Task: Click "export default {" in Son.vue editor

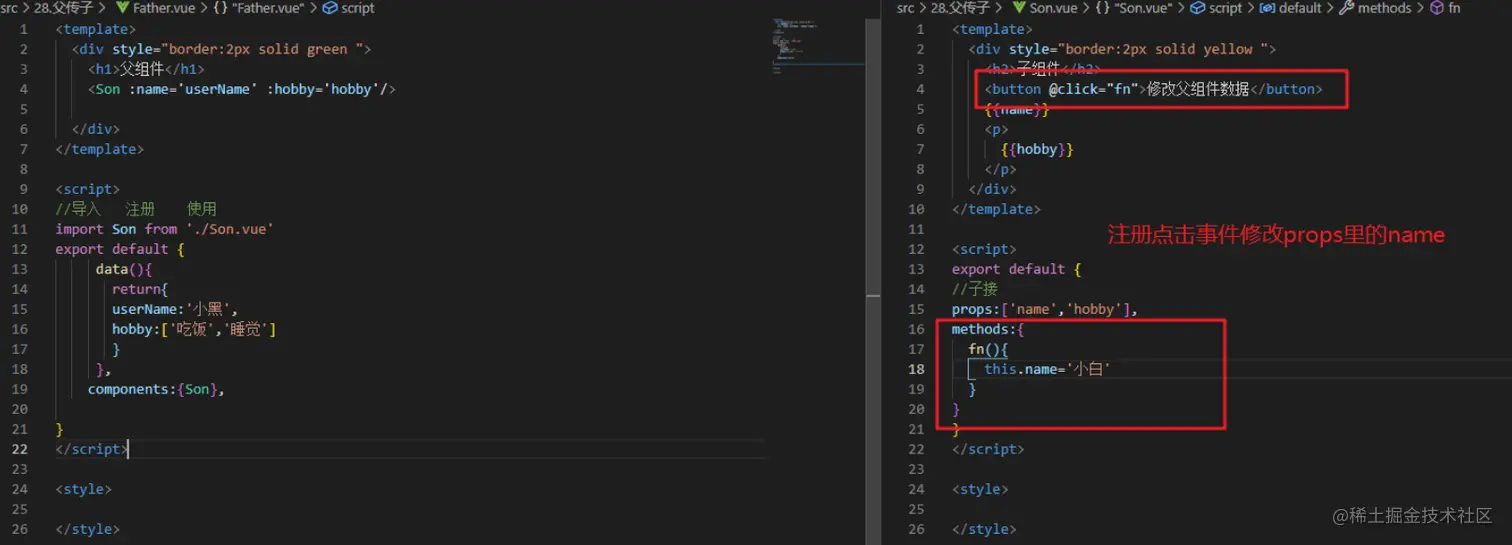Action: 1016,269
